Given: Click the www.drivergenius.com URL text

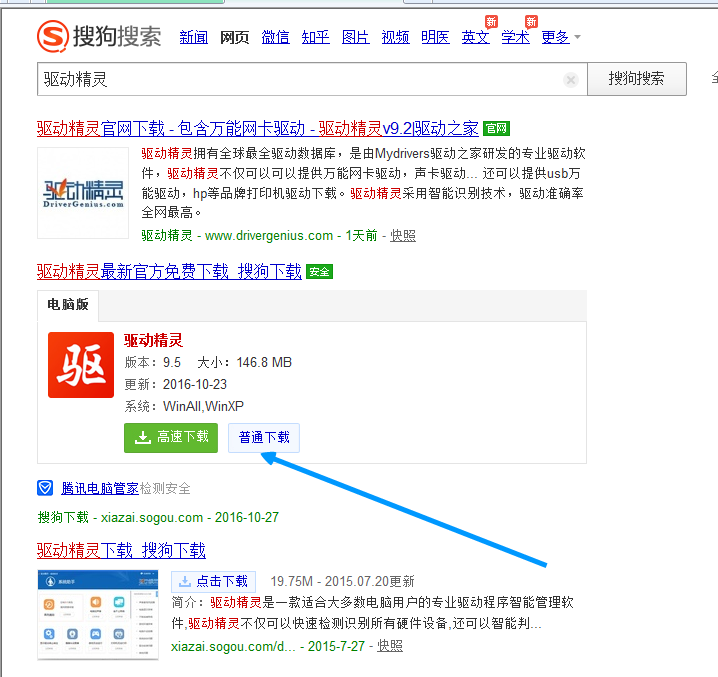Looking at the screenshot, I should pyautogui.click(x=269, y=236).
